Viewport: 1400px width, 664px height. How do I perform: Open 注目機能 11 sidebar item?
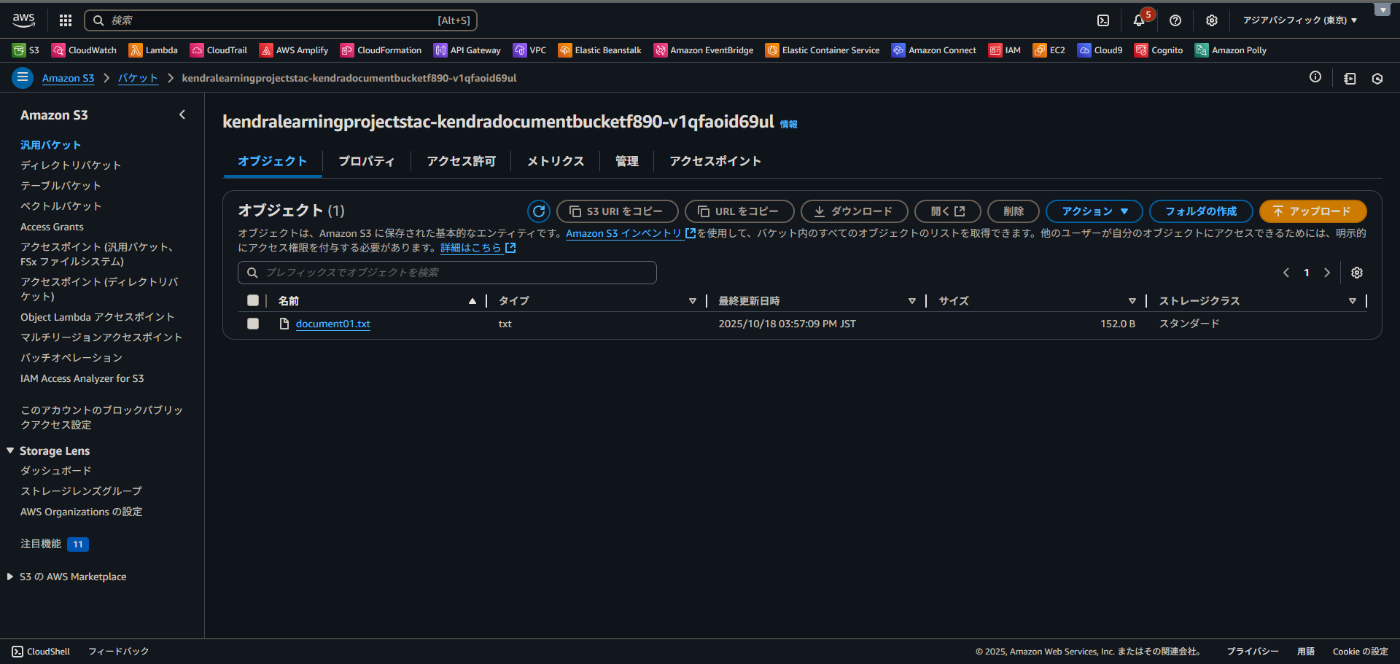55,544
